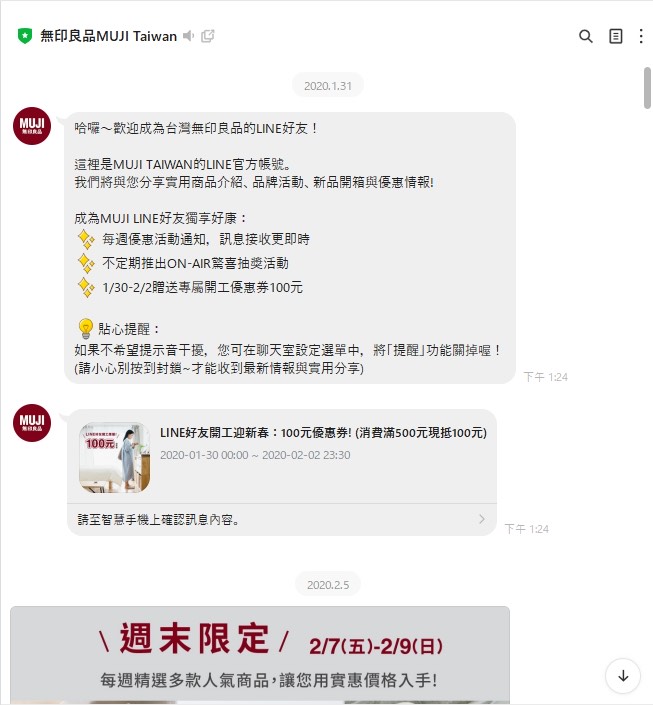
Task: Open LINE好友開工迎新春 coupon title
Action: coord(323,433)
